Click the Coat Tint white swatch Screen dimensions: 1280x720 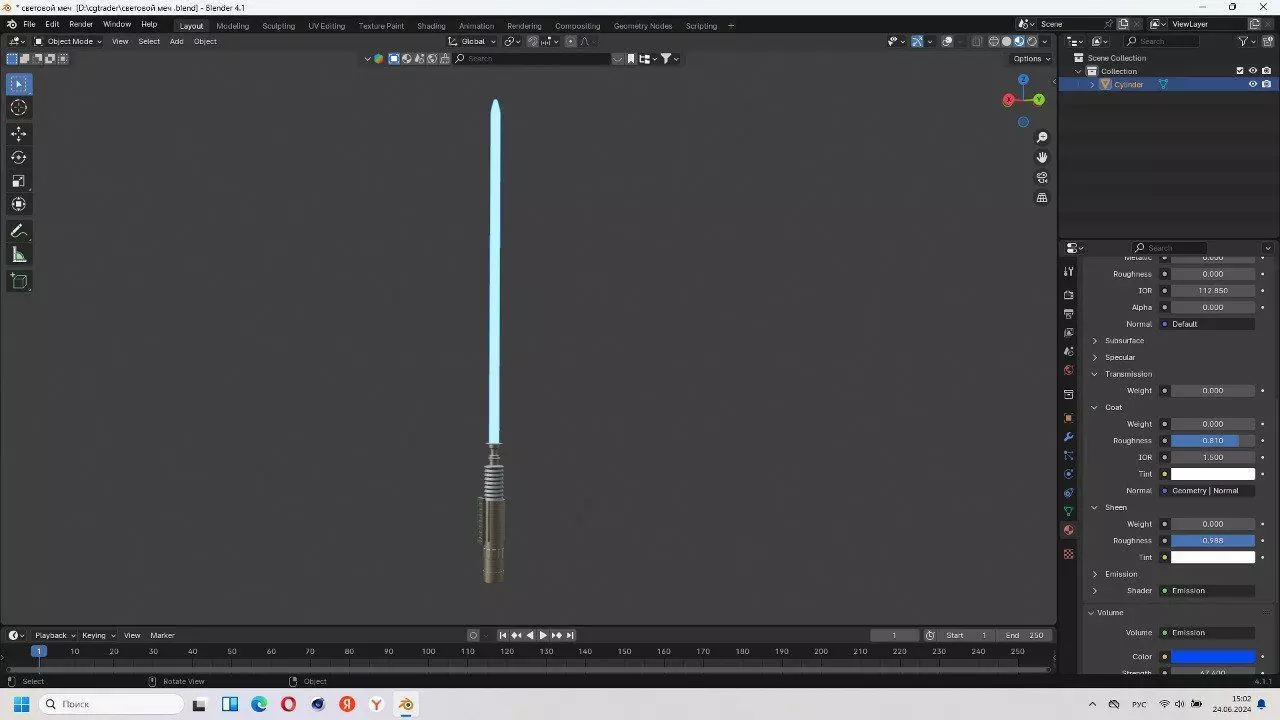[x=1213, y=474]
